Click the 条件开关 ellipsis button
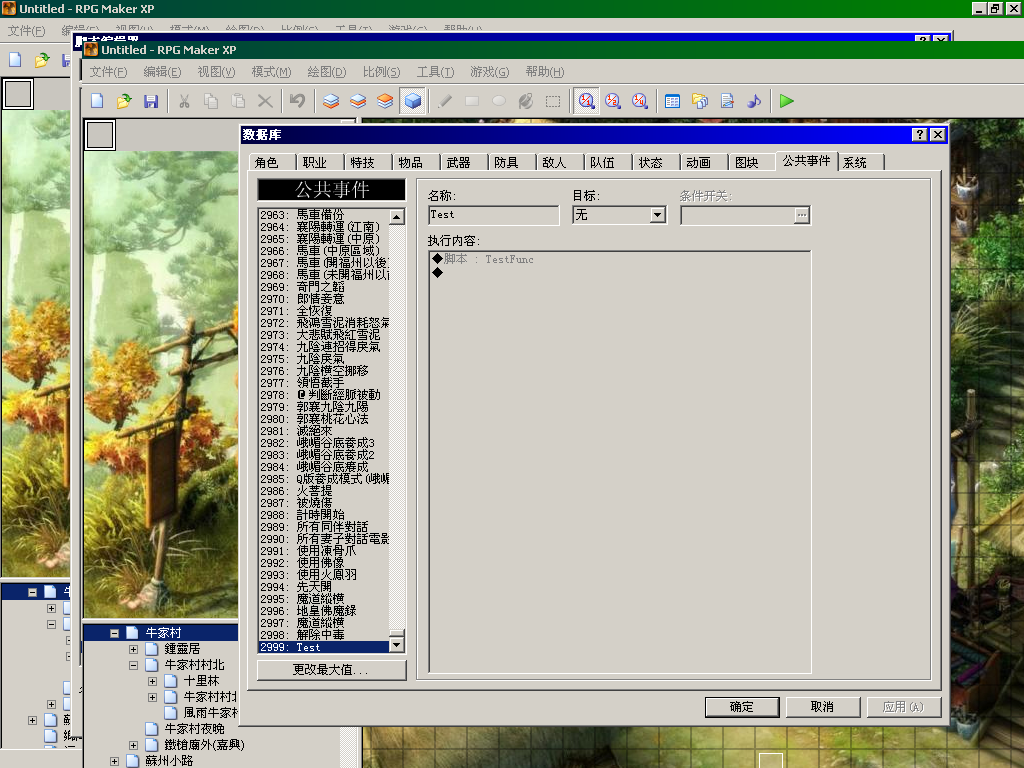 pos(801,215)
